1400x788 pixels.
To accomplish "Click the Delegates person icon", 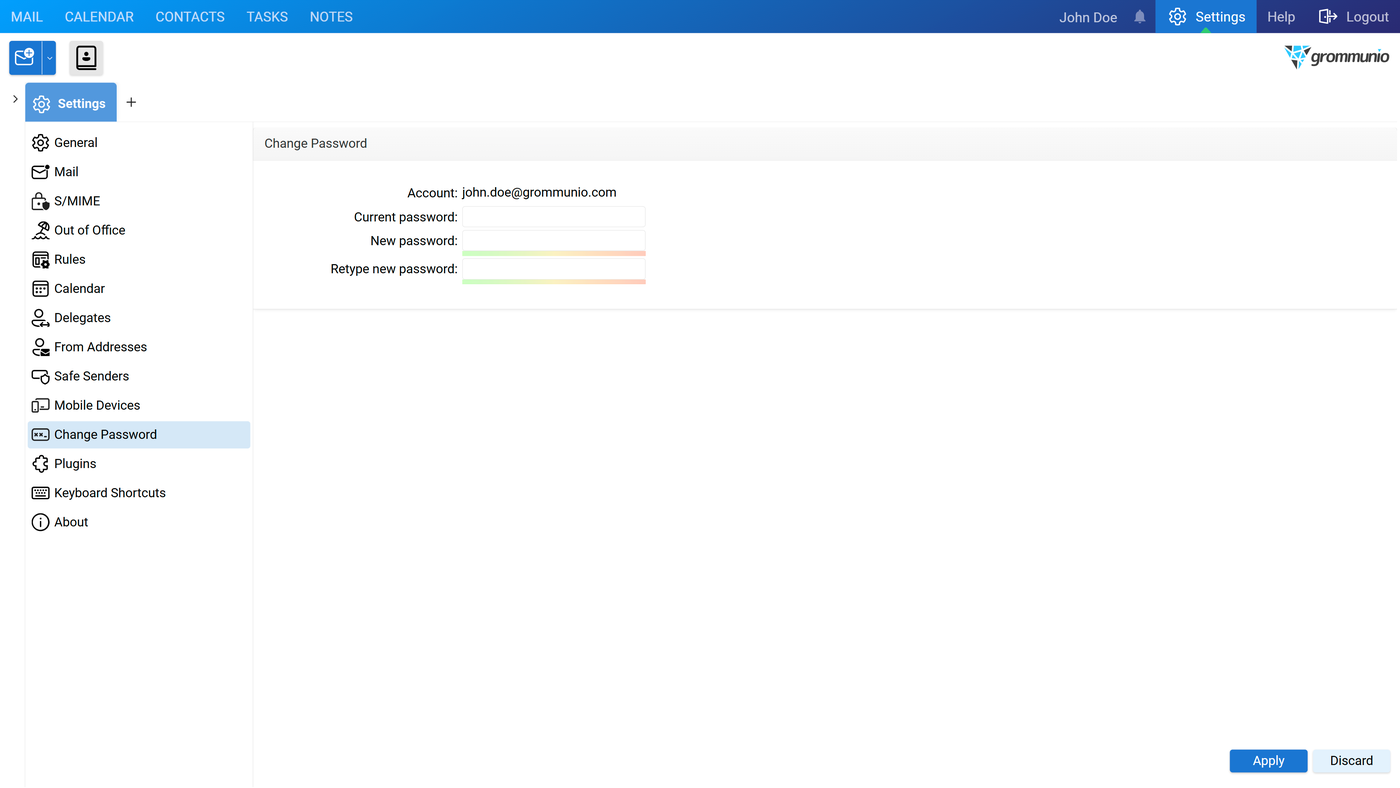I will click(x=40, y=318).
